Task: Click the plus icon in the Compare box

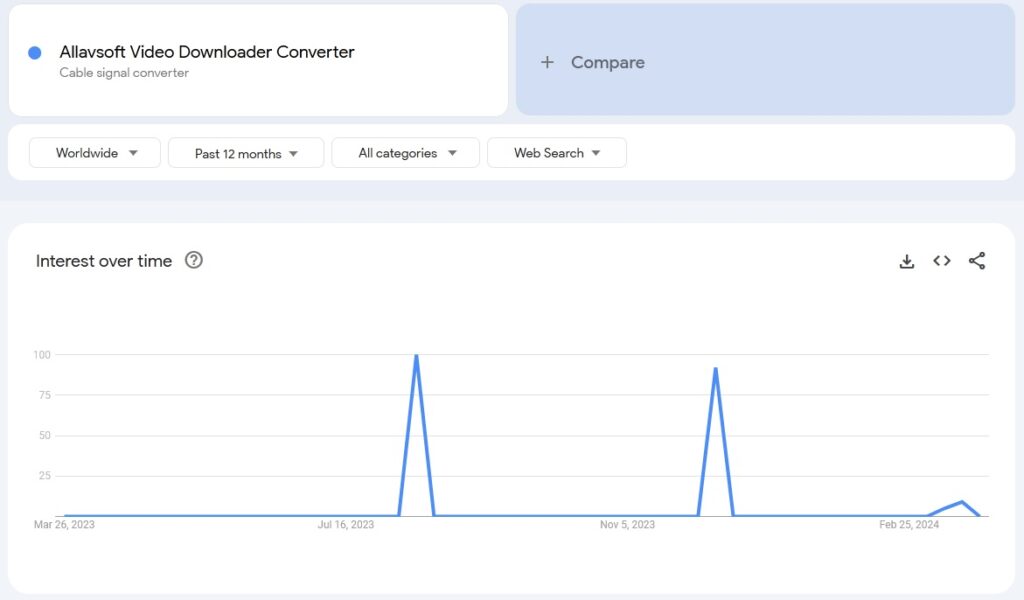Action: (x=547, y=61)
